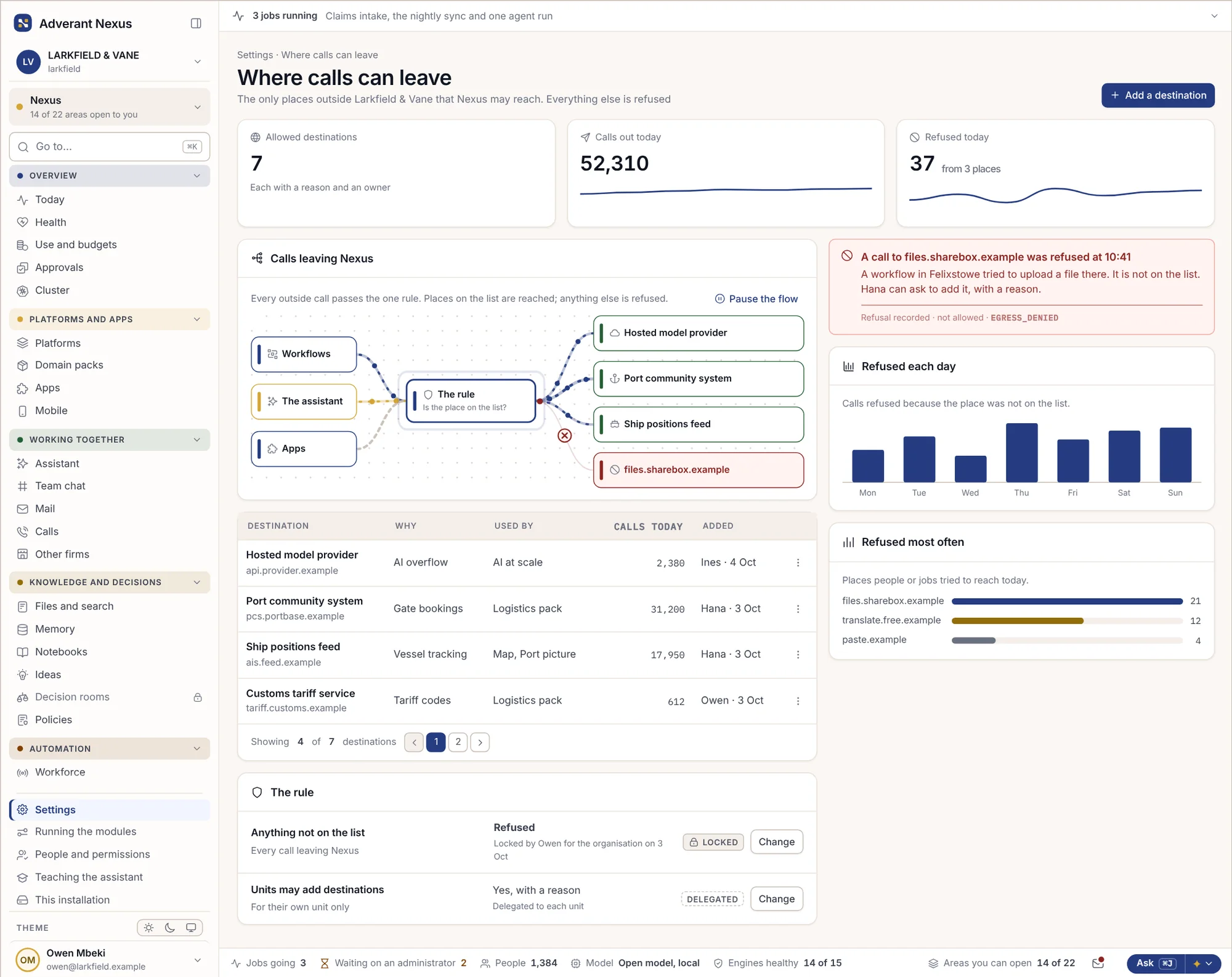Click the activity icon beside jobs running
This screenshot has height=977, width=1232.
coord(238,16)
